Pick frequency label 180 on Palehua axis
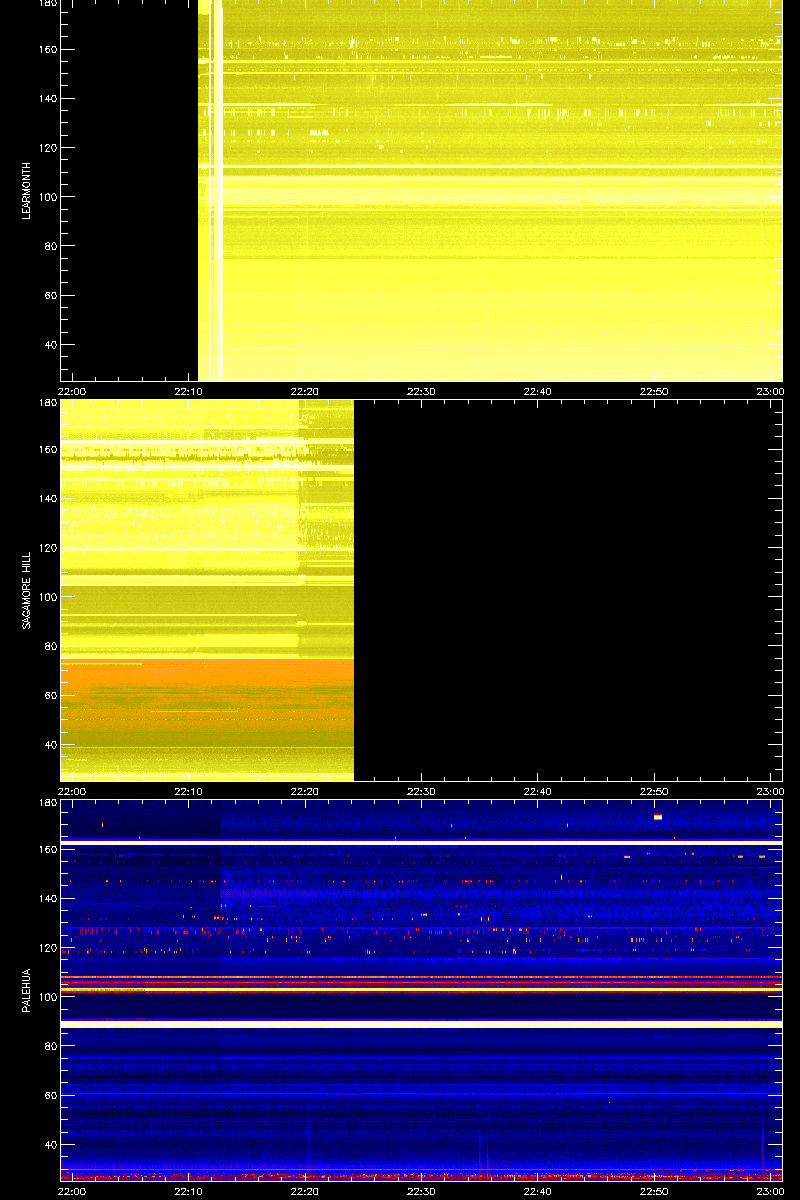Image resolution: width=800 pixels, height=1200 pixels. (x=47, y=803)
